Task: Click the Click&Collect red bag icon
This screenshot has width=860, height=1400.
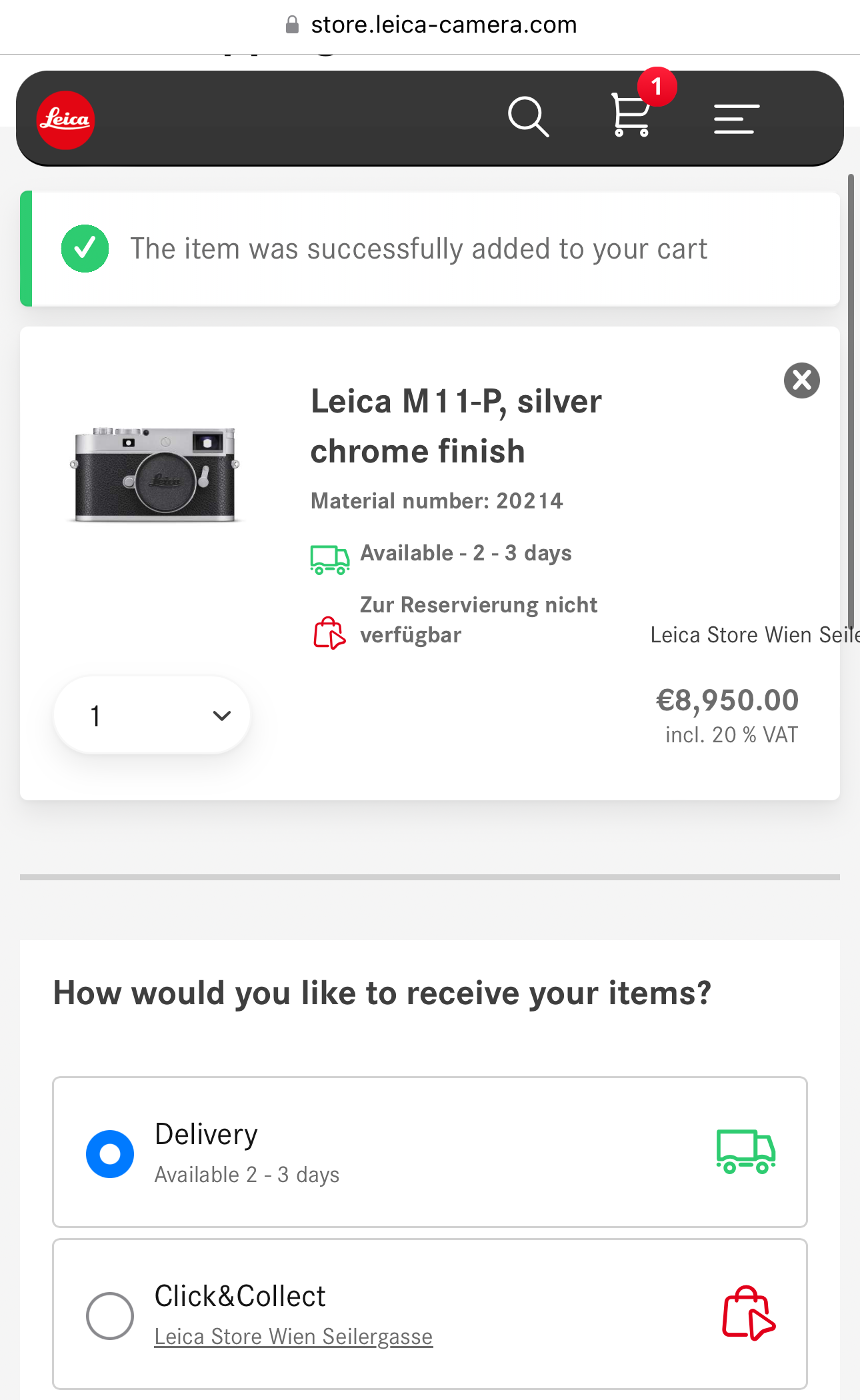Action: pyautogui.click(x=749, y=1313)
